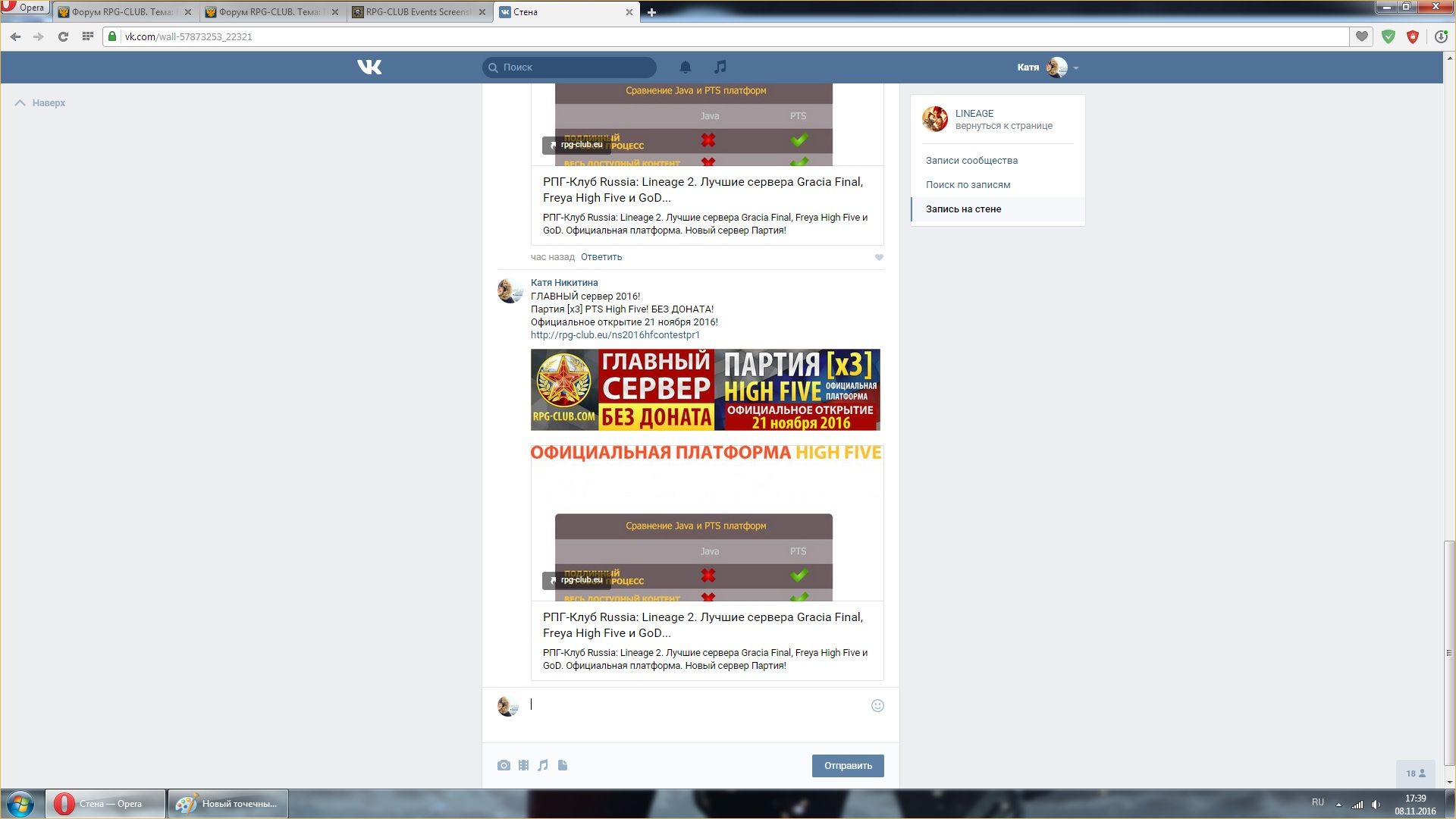1456x819 pixels.
Task: Click the page vertical scrollbar
Action: point(1449,652)
